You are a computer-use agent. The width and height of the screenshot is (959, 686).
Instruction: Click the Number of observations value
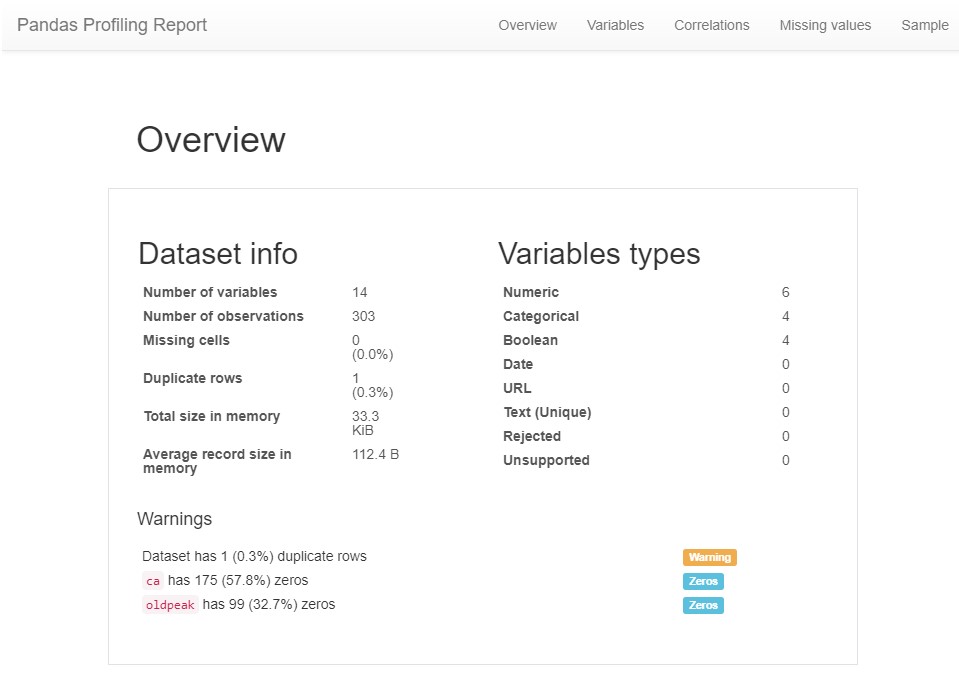pos(361,316)
